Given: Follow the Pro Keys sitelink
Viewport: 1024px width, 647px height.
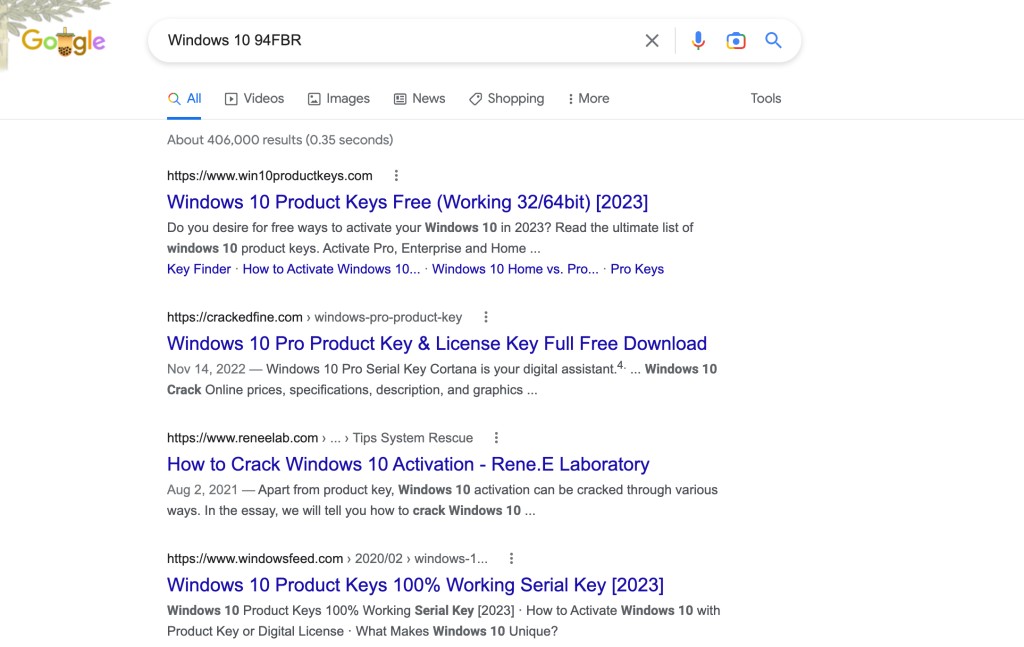Looking at the screenshot, I should (x=637, y=269).
